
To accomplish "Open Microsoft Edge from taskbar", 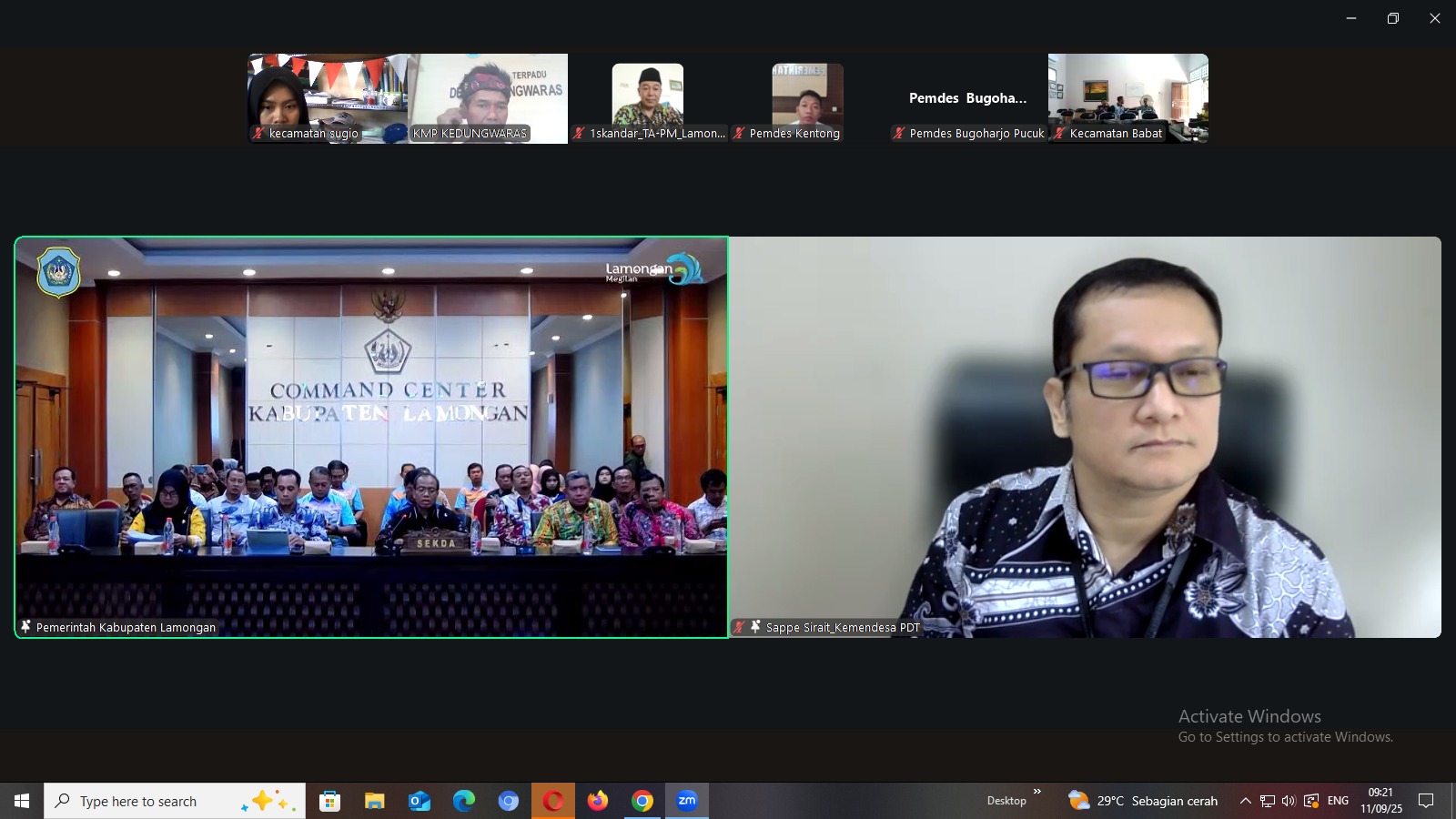I will pyautogui.click(x=464, y=801).
